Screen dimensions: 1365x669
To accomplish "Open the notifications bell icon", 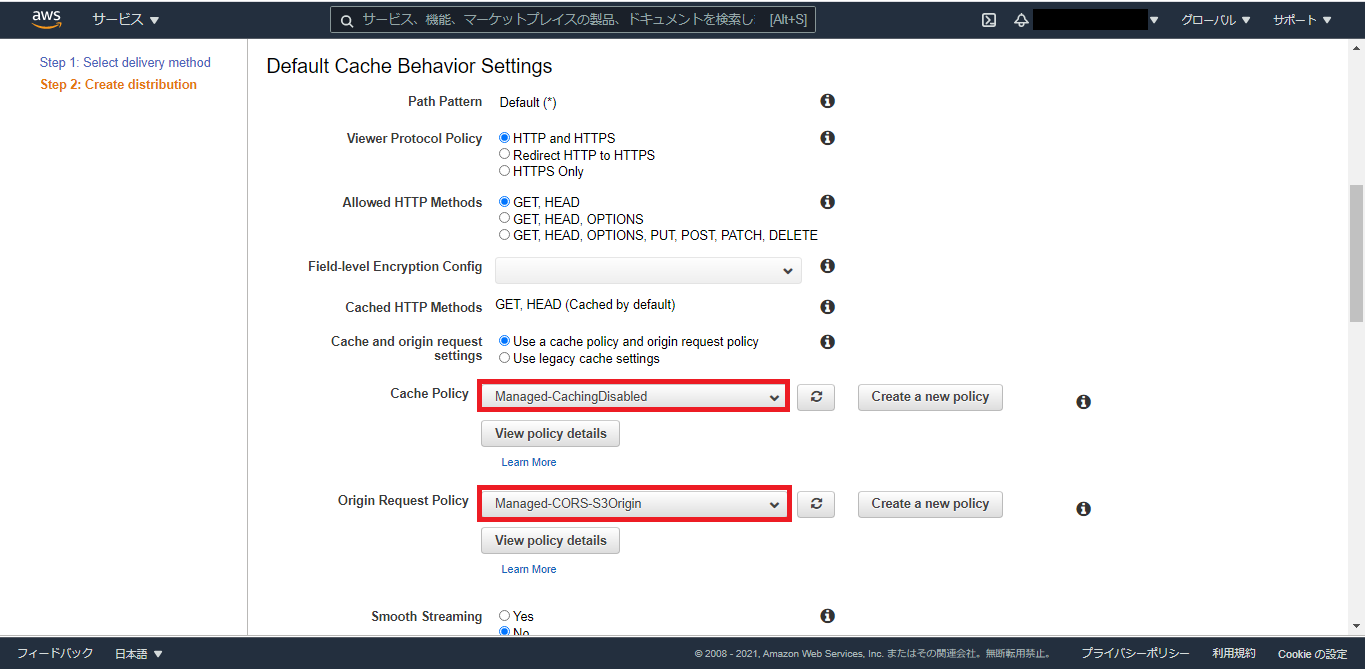I will coord(1021,20).
